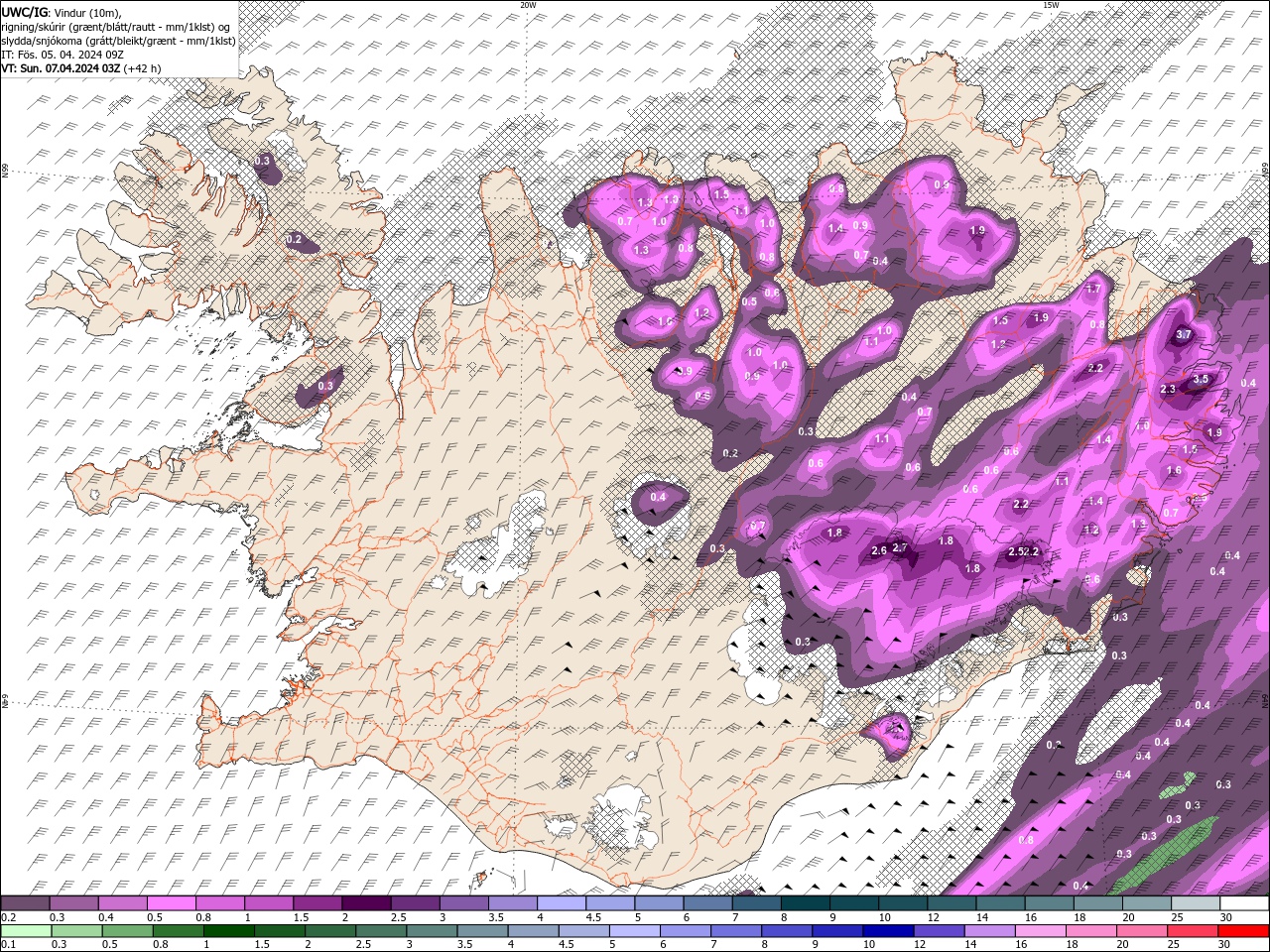Click the 3.7 precipitation value on the map

(1184, 335)
